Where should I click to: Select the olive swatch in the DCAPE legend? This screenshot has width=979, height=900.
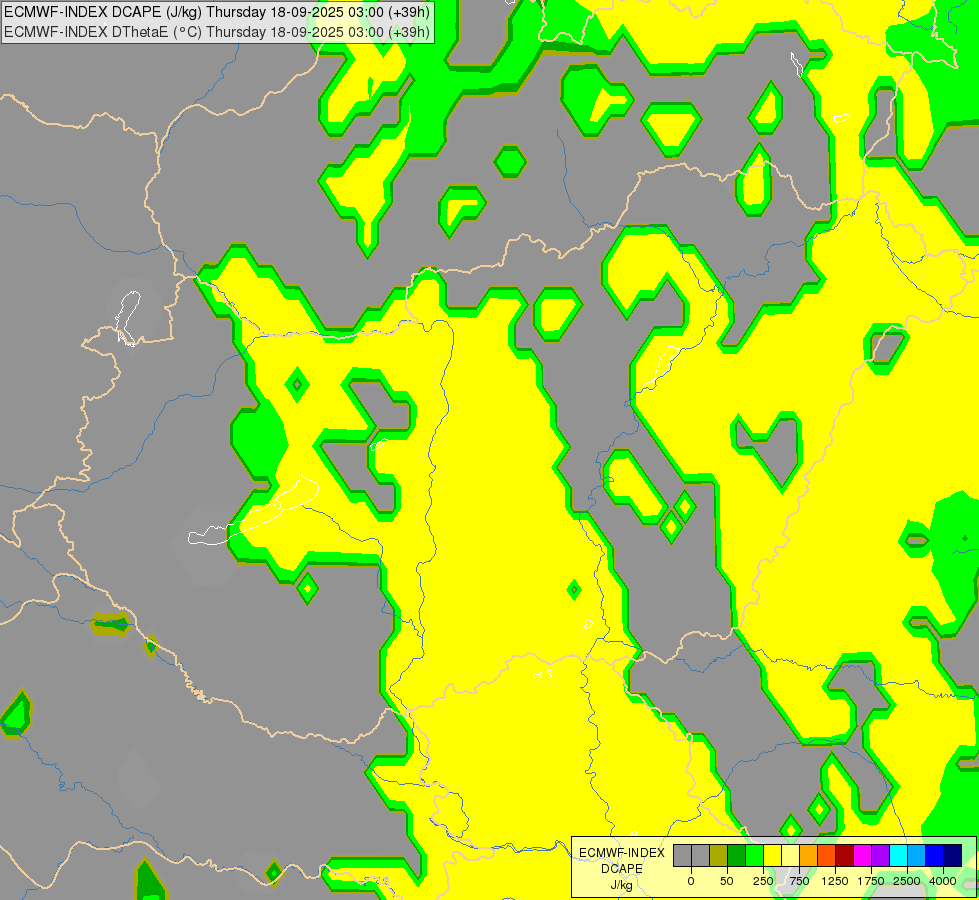pos(719,856)
